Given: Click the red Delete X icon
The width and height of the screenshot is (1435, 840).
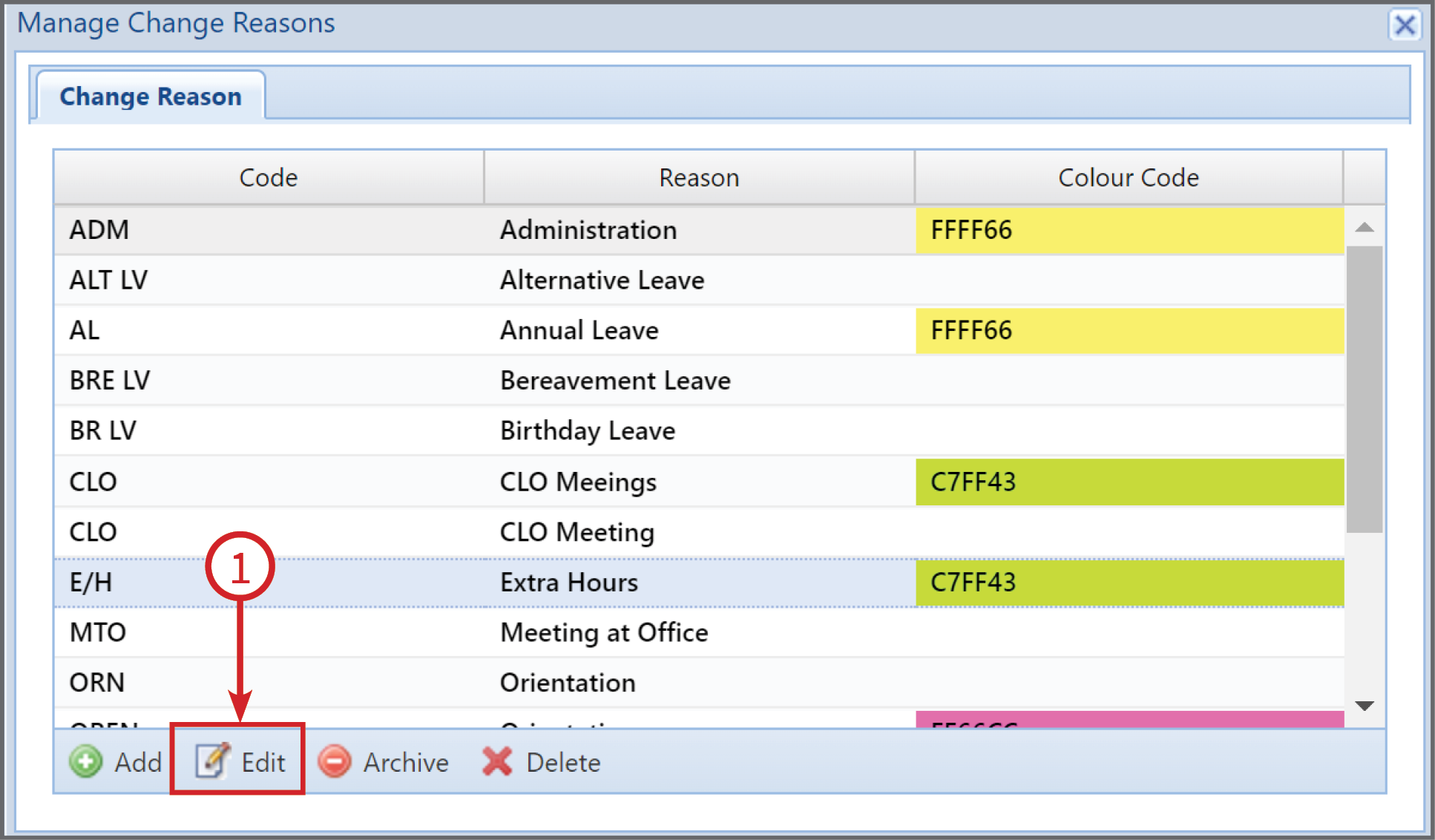Looking at the screenshot, I should pyautogui.click(x=497, y=762).
